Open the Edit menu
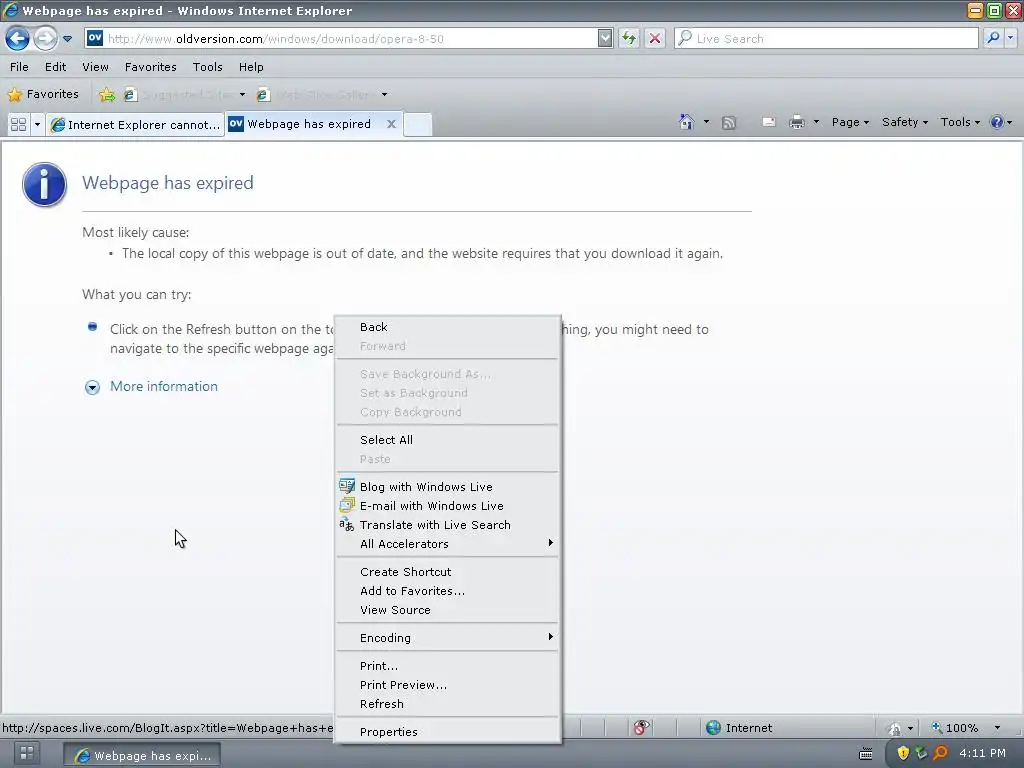Screen dimensions: 1024x768 tap(56, 67)
